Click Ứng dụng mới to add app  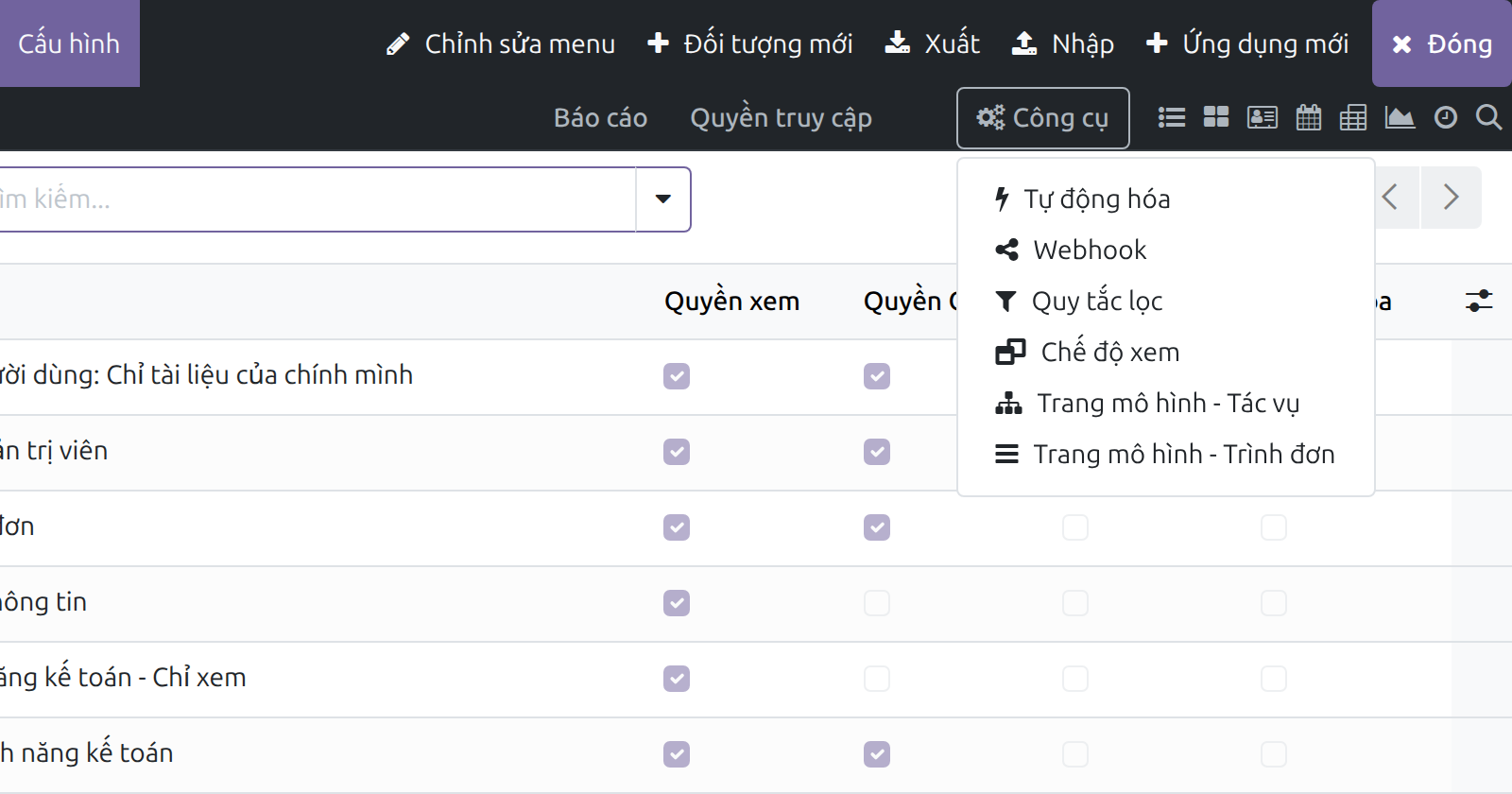pos(1247,43)
